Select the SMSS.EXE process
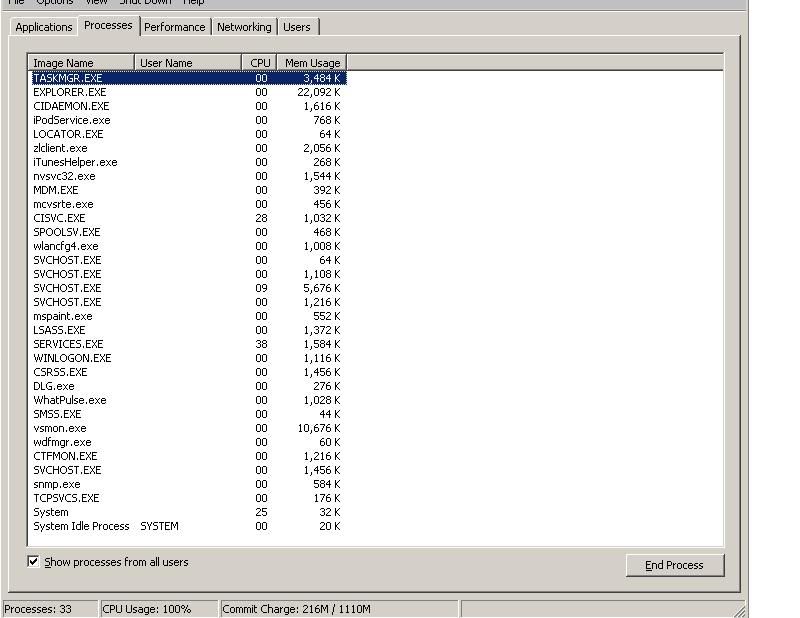Screen dimensions: 800x618 [189, 414]
